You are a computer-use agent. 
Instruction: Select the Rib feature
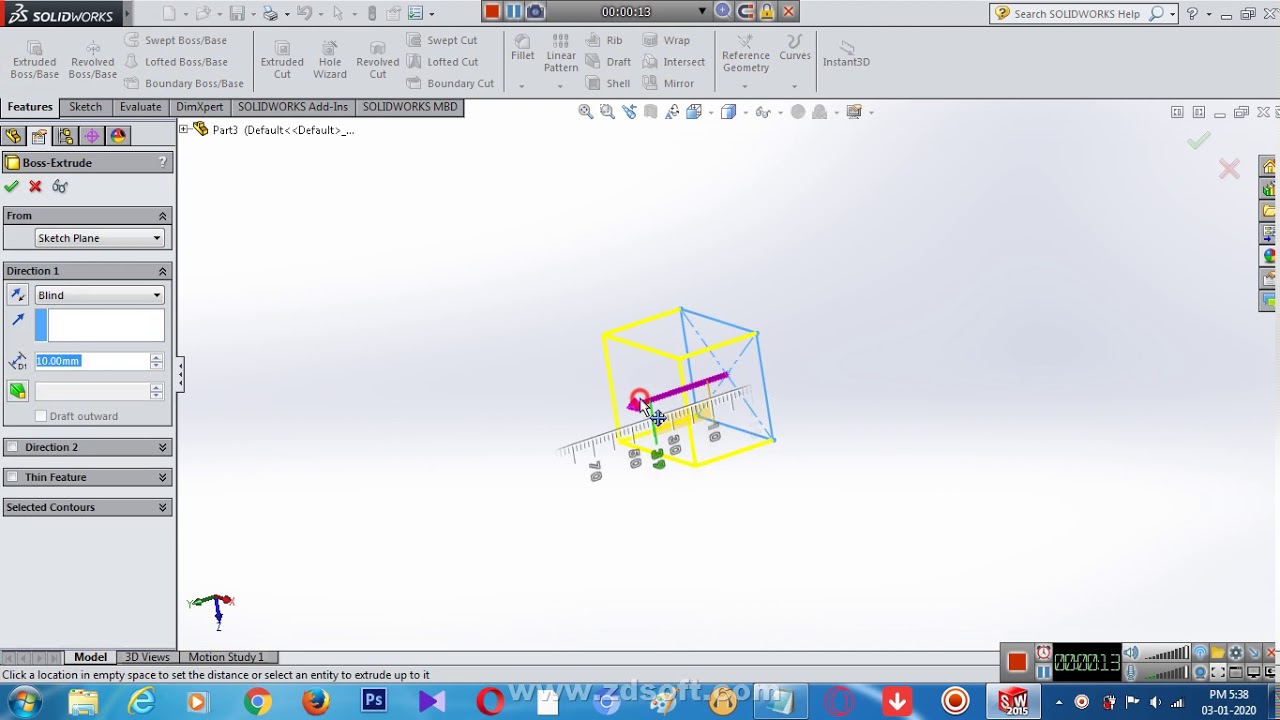(604, 40)
